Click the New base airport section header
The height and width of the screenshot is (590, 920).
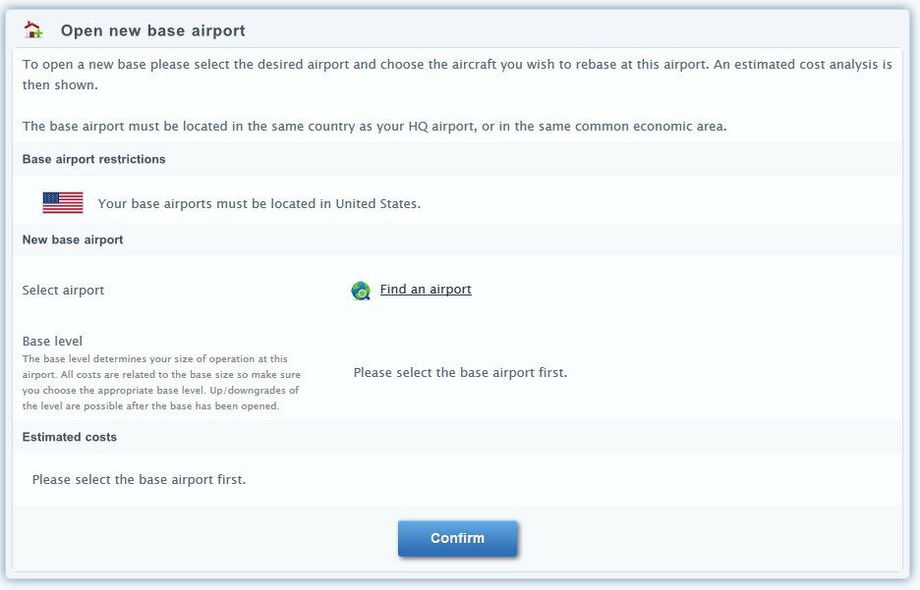pyautogui.click(x=73, y=240)
